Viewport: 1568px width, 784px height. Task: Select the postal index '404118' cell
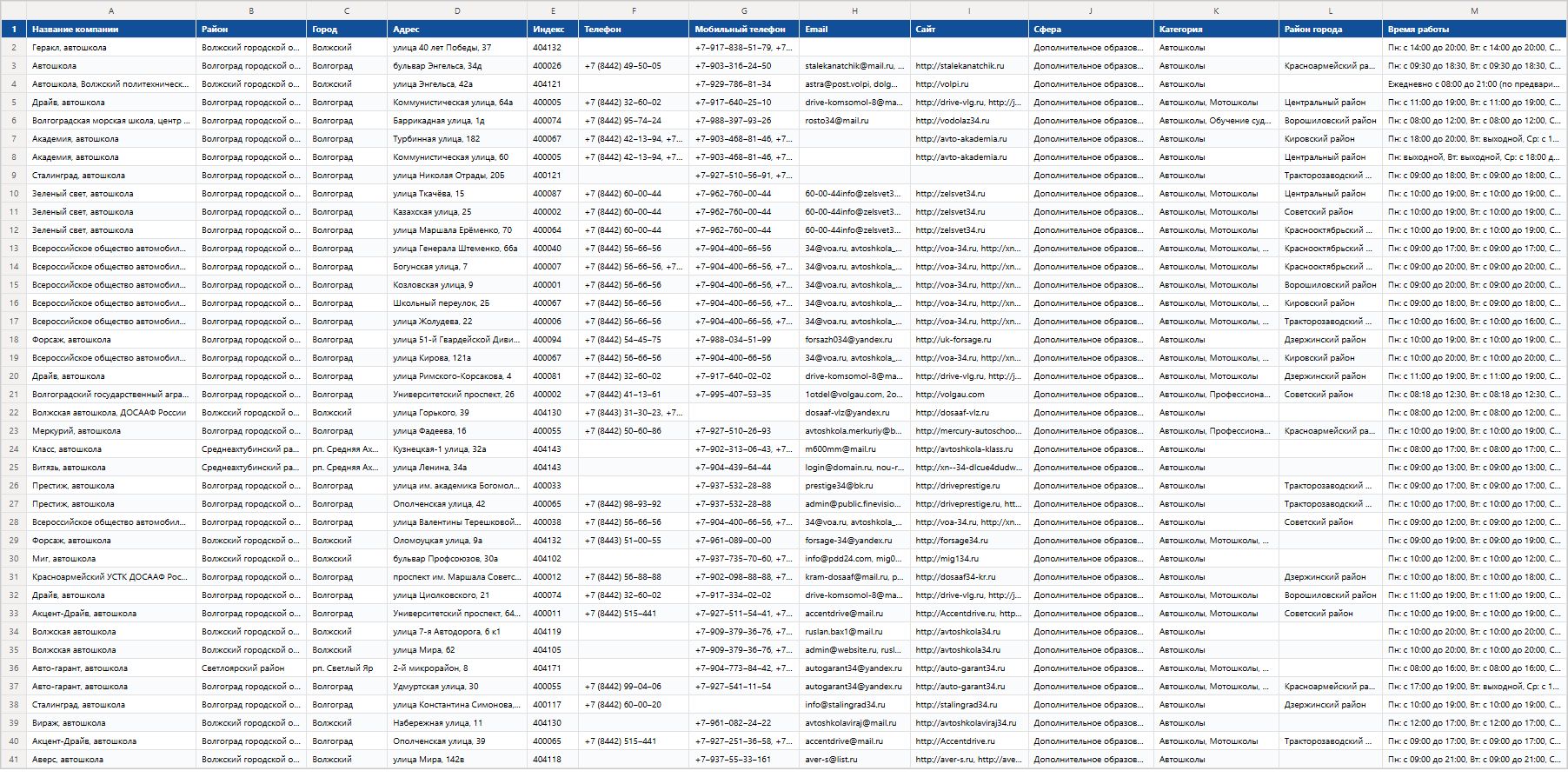click(553, 760)
